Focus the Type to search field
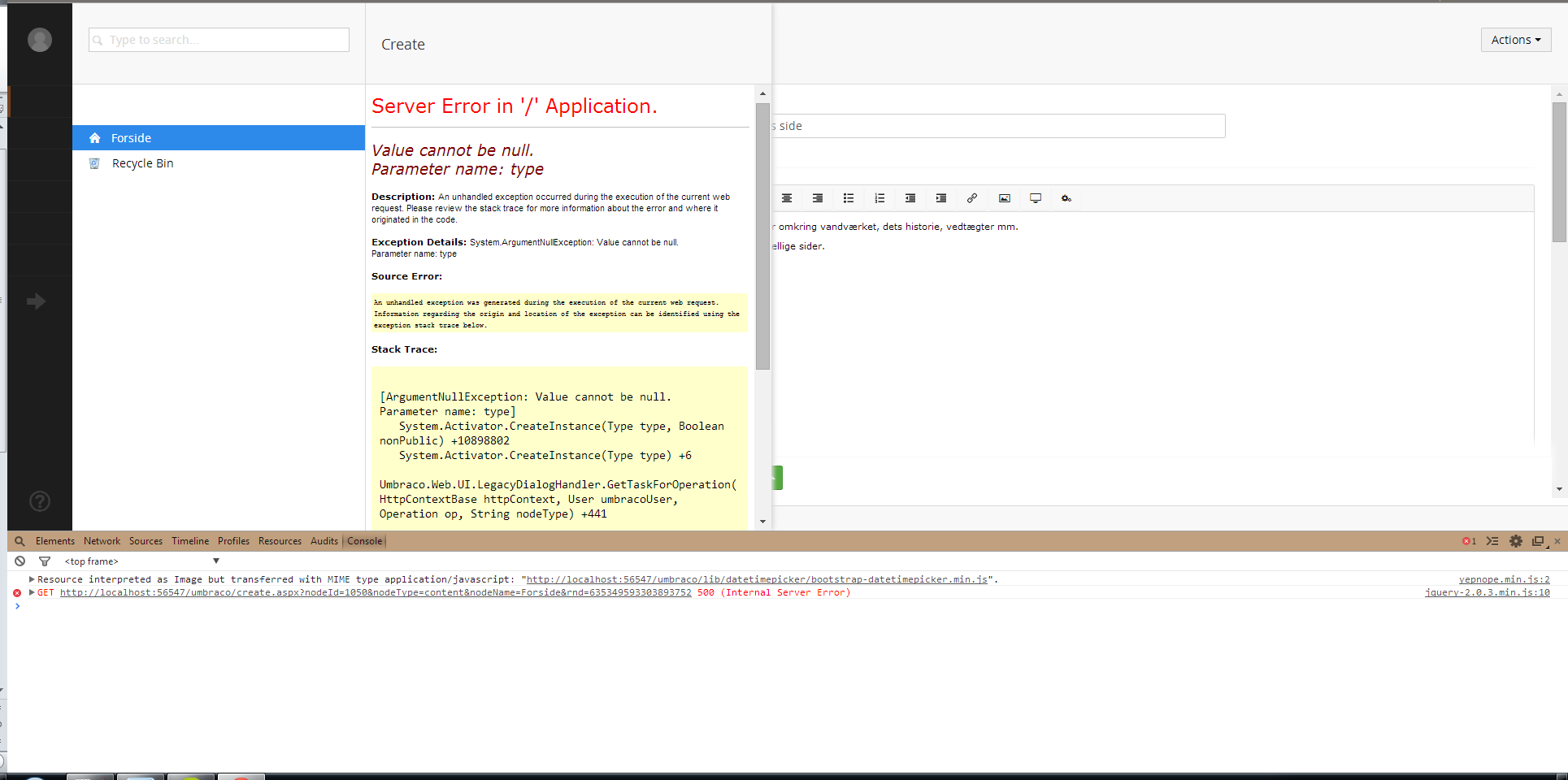Screen dimensions: 1568x780 coord(219,40)
